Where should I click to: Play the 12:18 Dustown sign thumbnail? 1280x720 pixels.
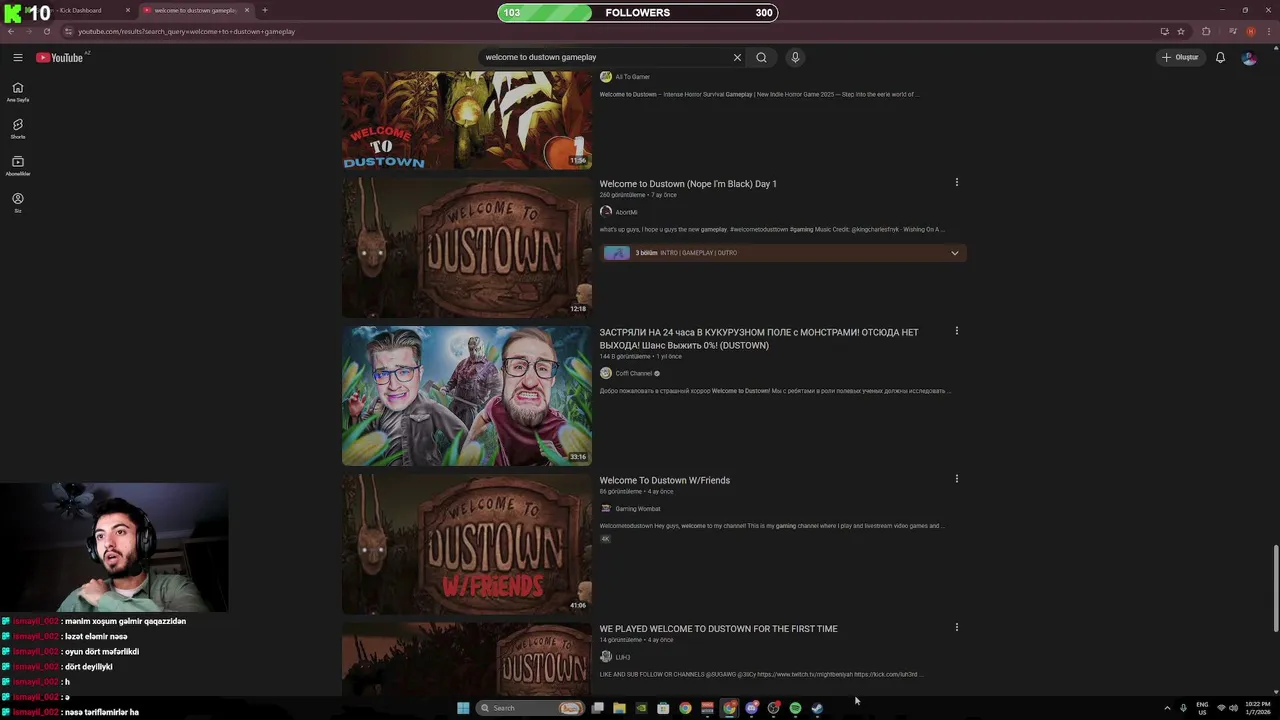point(467,247)
